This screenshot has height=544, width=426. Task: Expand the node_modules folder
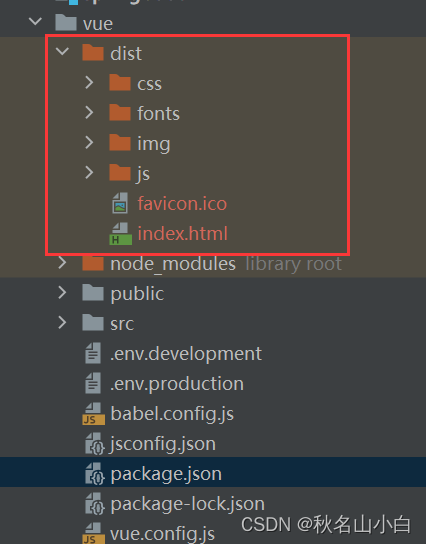[x=62, y=263]
